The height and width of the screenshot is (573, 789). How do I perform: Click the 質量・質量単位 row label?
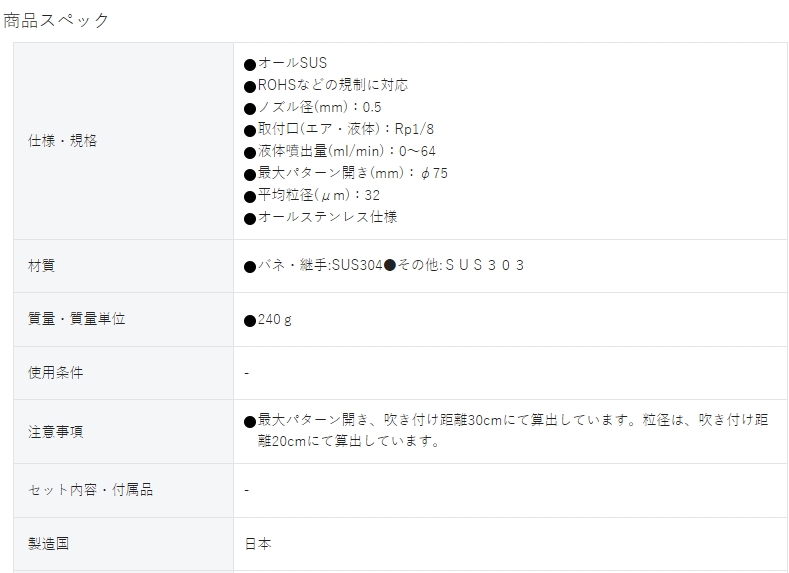pyautogui.click(x=76, y=319)
